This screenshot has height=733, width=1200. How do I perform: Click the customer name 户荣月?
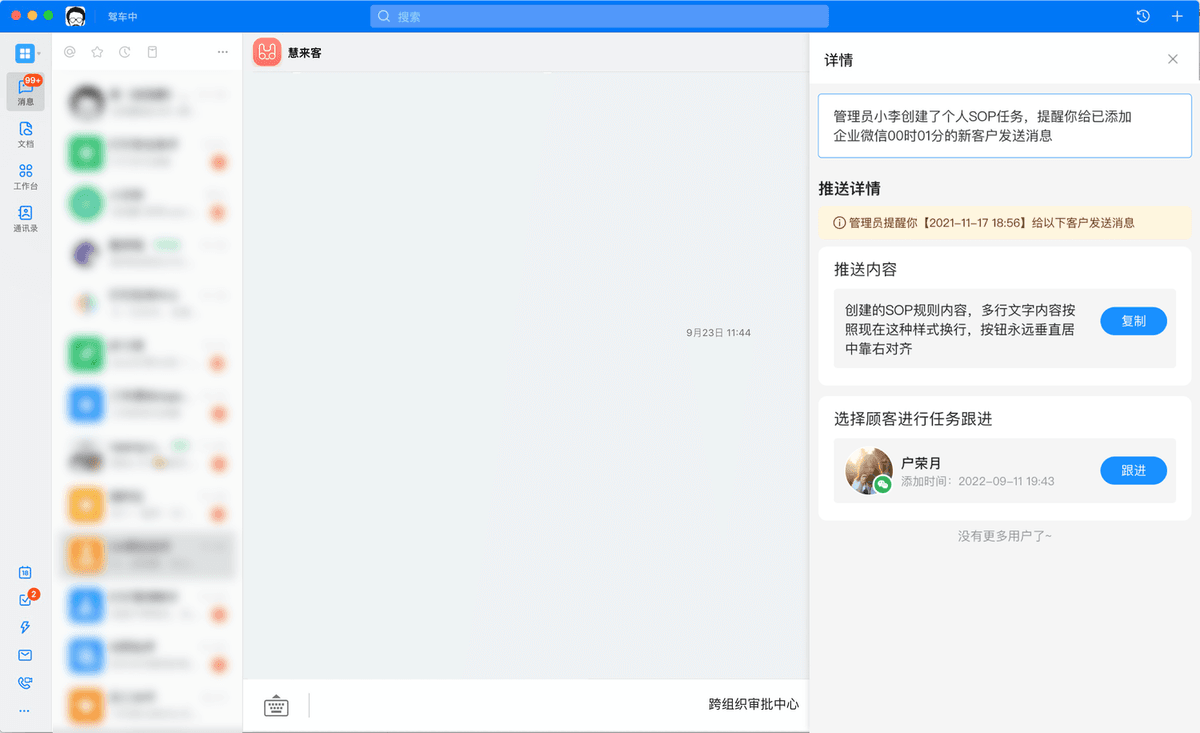point(921,463)
